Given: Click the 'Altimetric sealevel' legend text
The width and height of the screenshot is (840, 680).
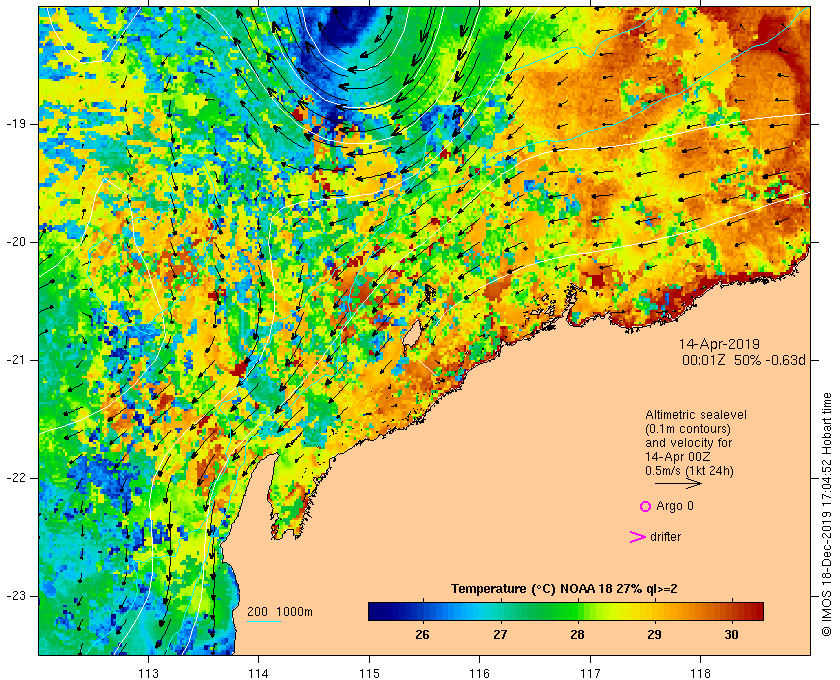Looking at the screenshot, I should click(x=695, y=415).
